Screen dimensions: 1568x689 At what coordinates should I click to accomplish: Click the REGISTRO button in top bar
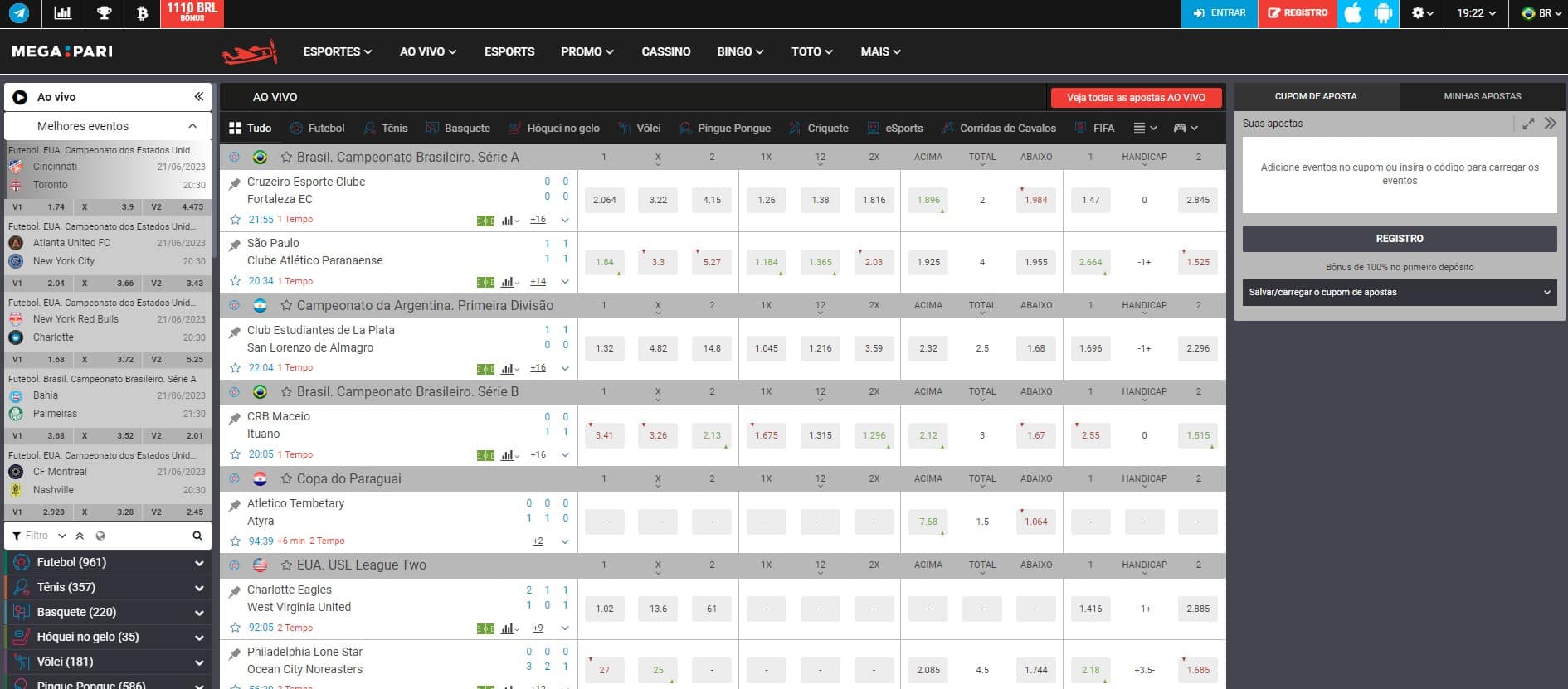[x=1298, y=13]
